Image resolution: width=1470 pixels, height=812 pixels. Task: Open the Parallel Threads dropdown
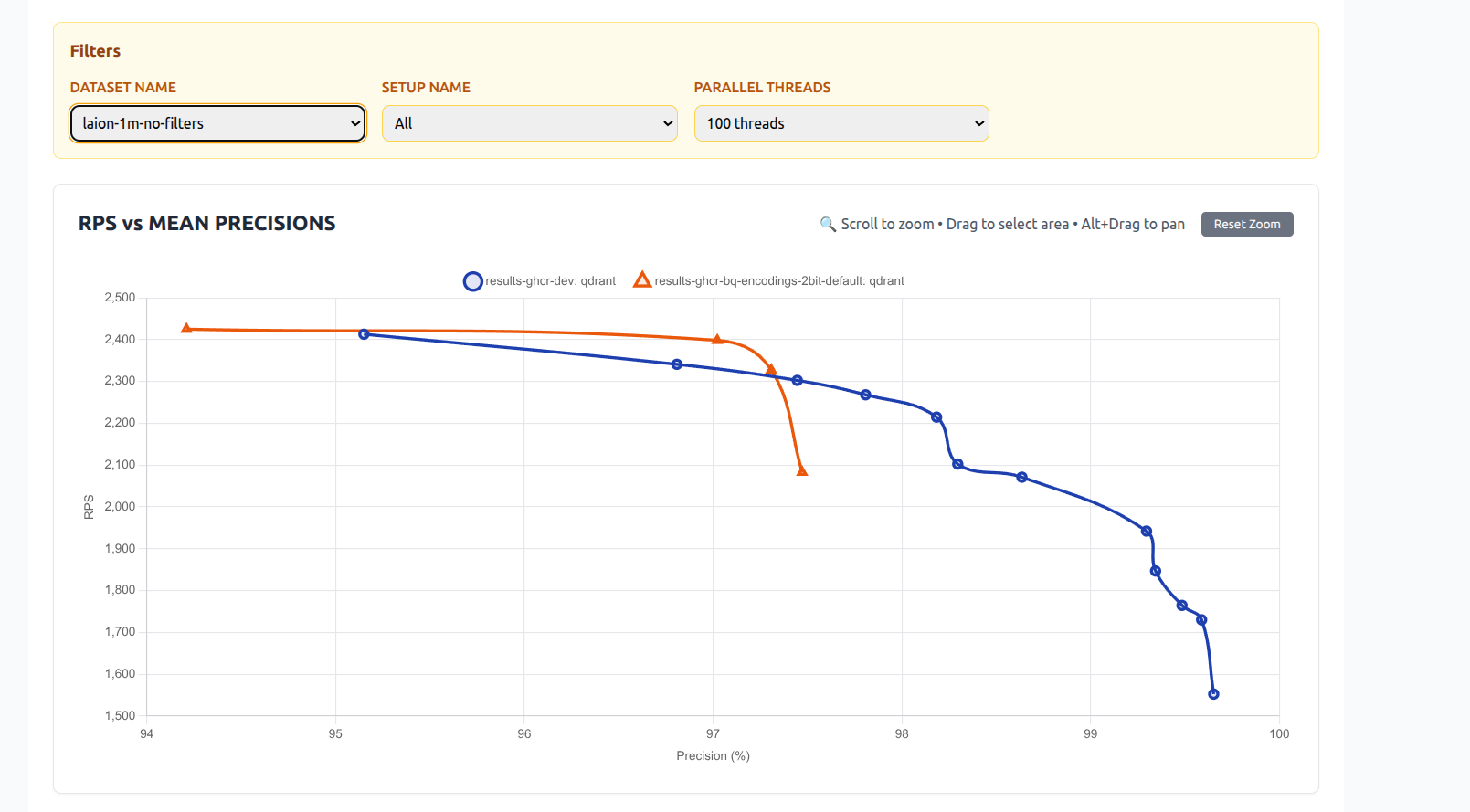pos(841,123)
